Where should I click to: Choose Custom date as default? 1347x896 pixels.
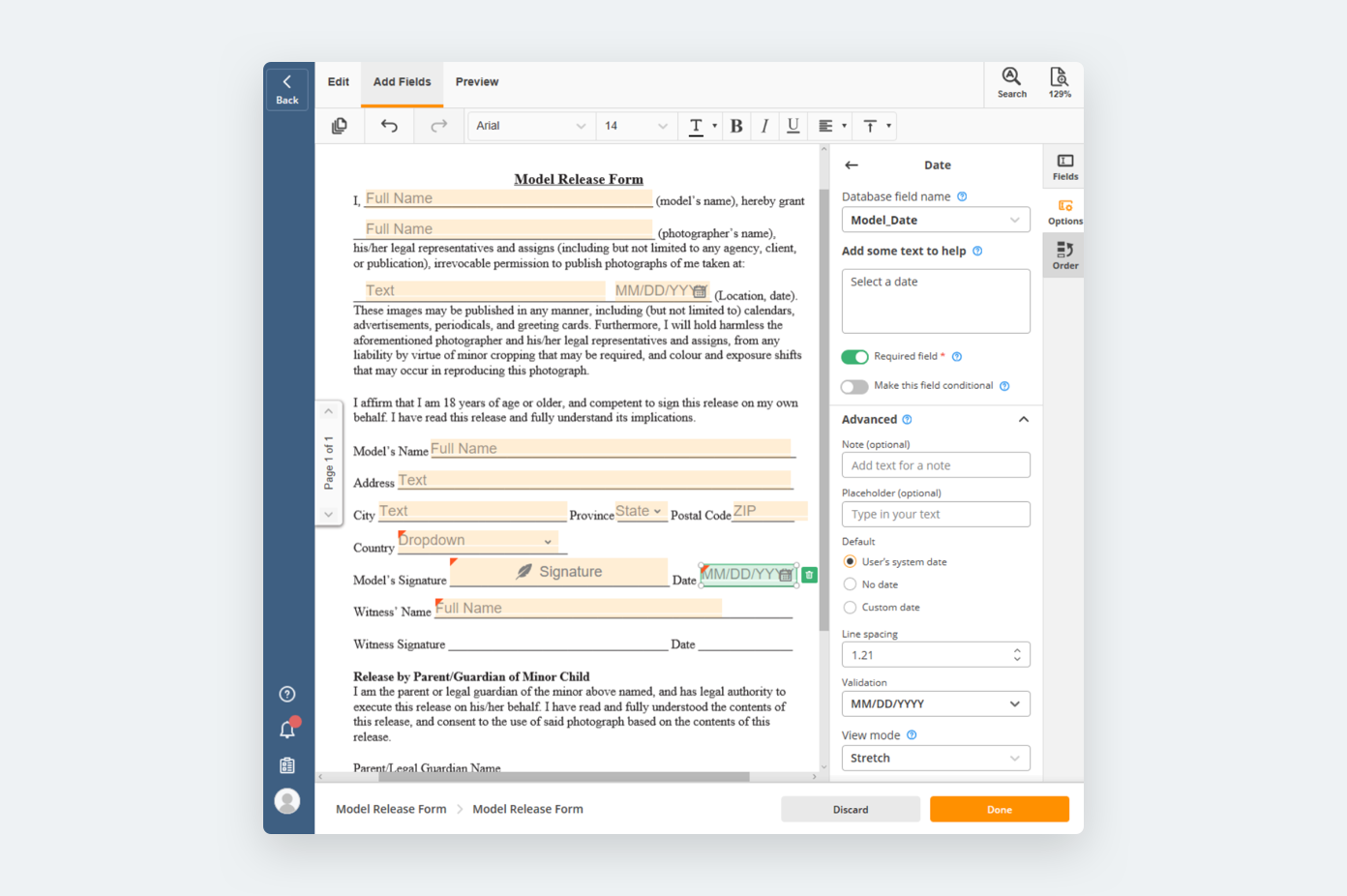[x=851, y=608]
